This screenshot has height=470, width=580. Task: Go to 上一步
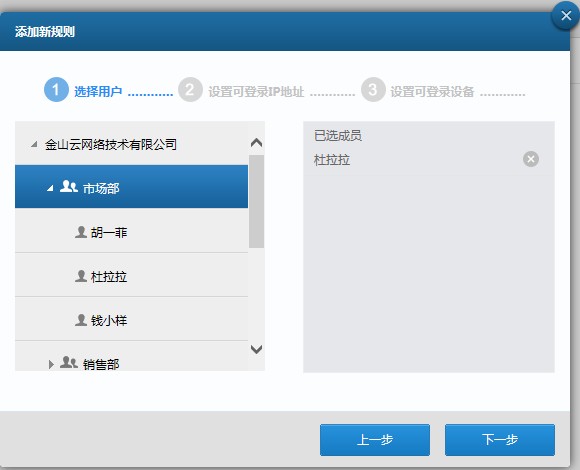coord(375,440)
